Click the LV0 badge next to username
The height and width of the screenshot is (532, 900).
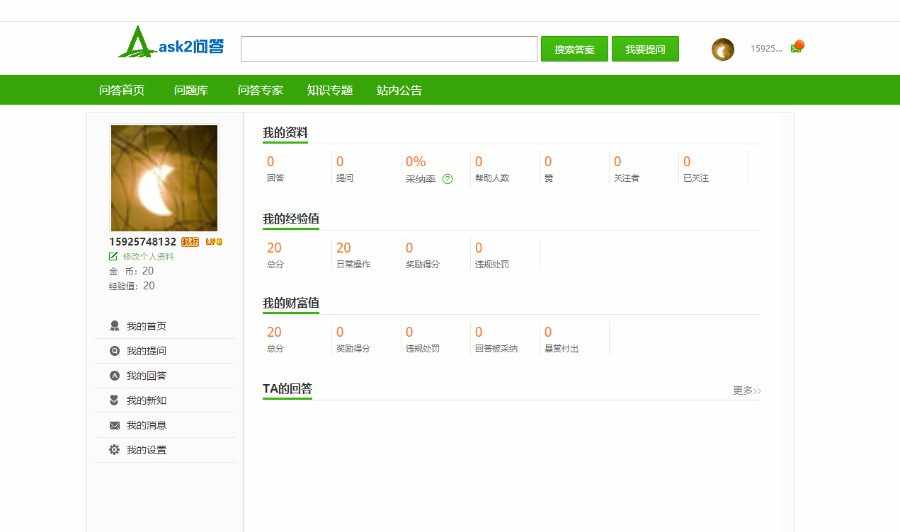(214, 242)
